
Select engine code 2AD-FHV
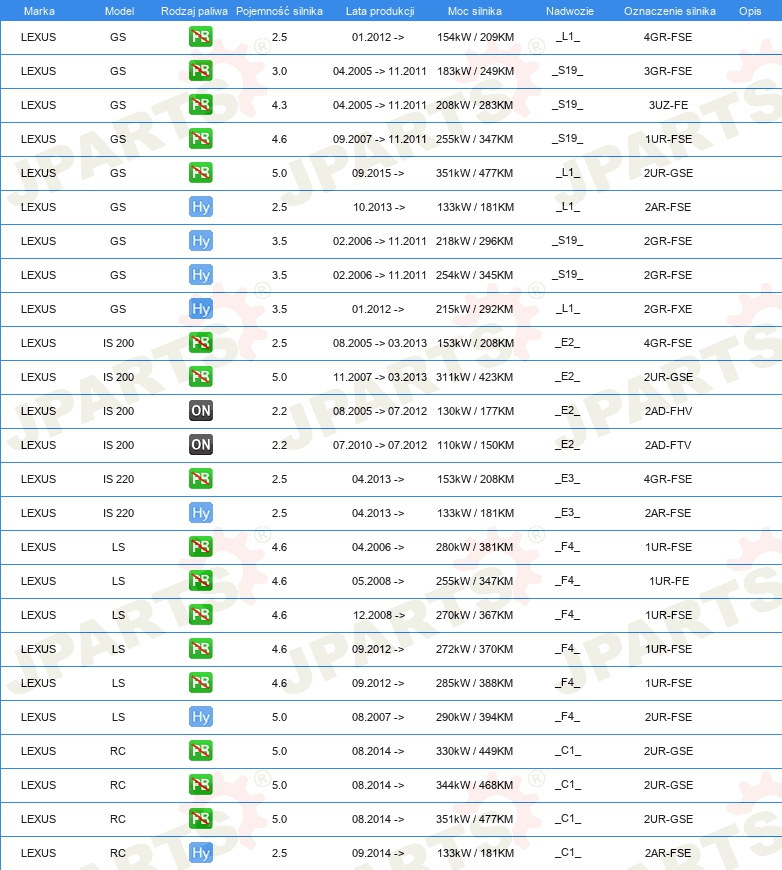point(668,411)
